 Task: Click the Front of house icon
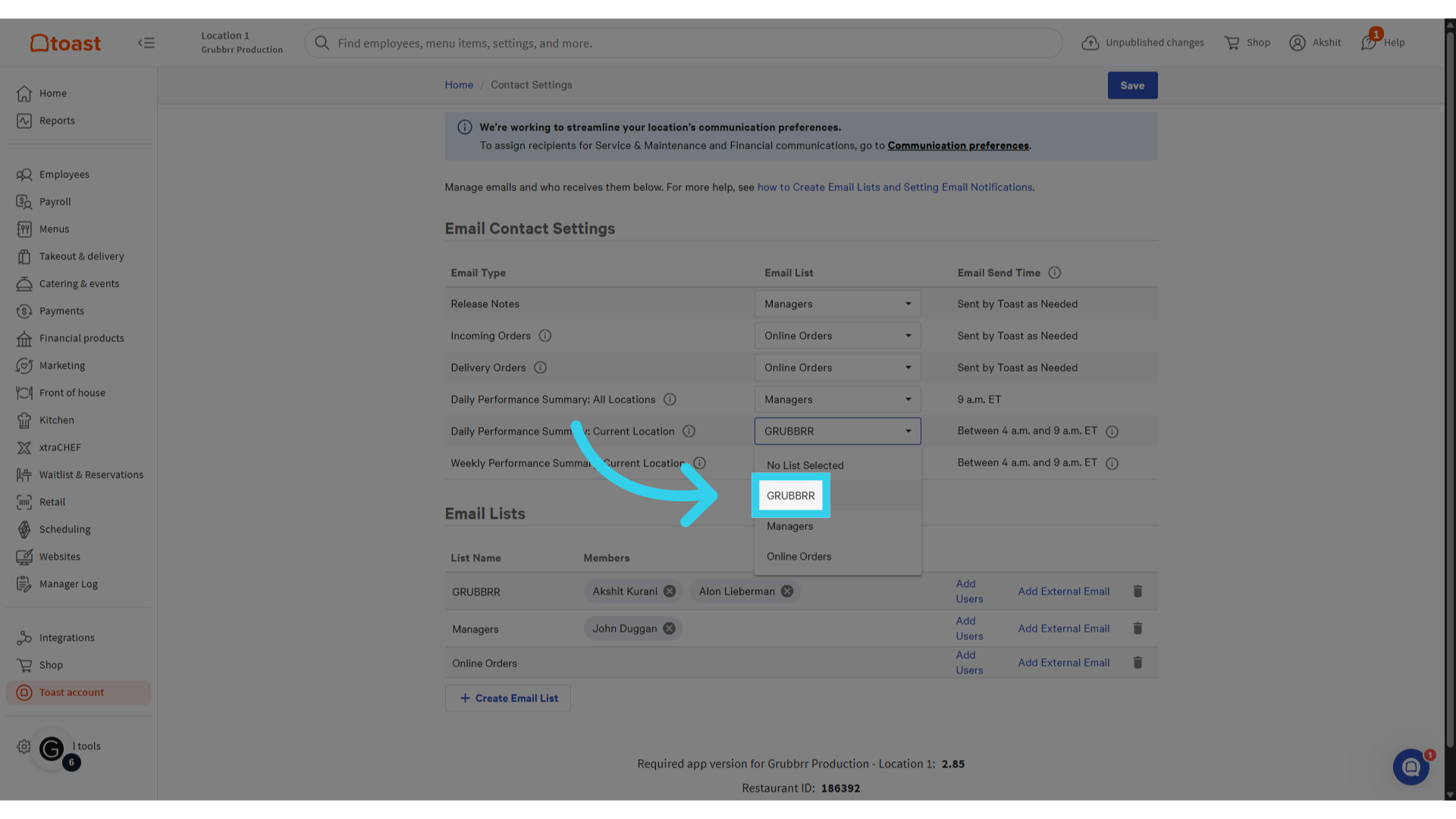[x=24, y=393]
